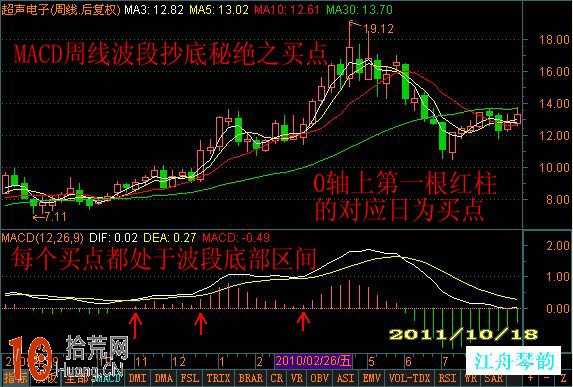Image resolution: width=573 pixels, height=387 pixels.
Task: Switch to the BRAR indicator tab
Action: (x=250, y=378)
